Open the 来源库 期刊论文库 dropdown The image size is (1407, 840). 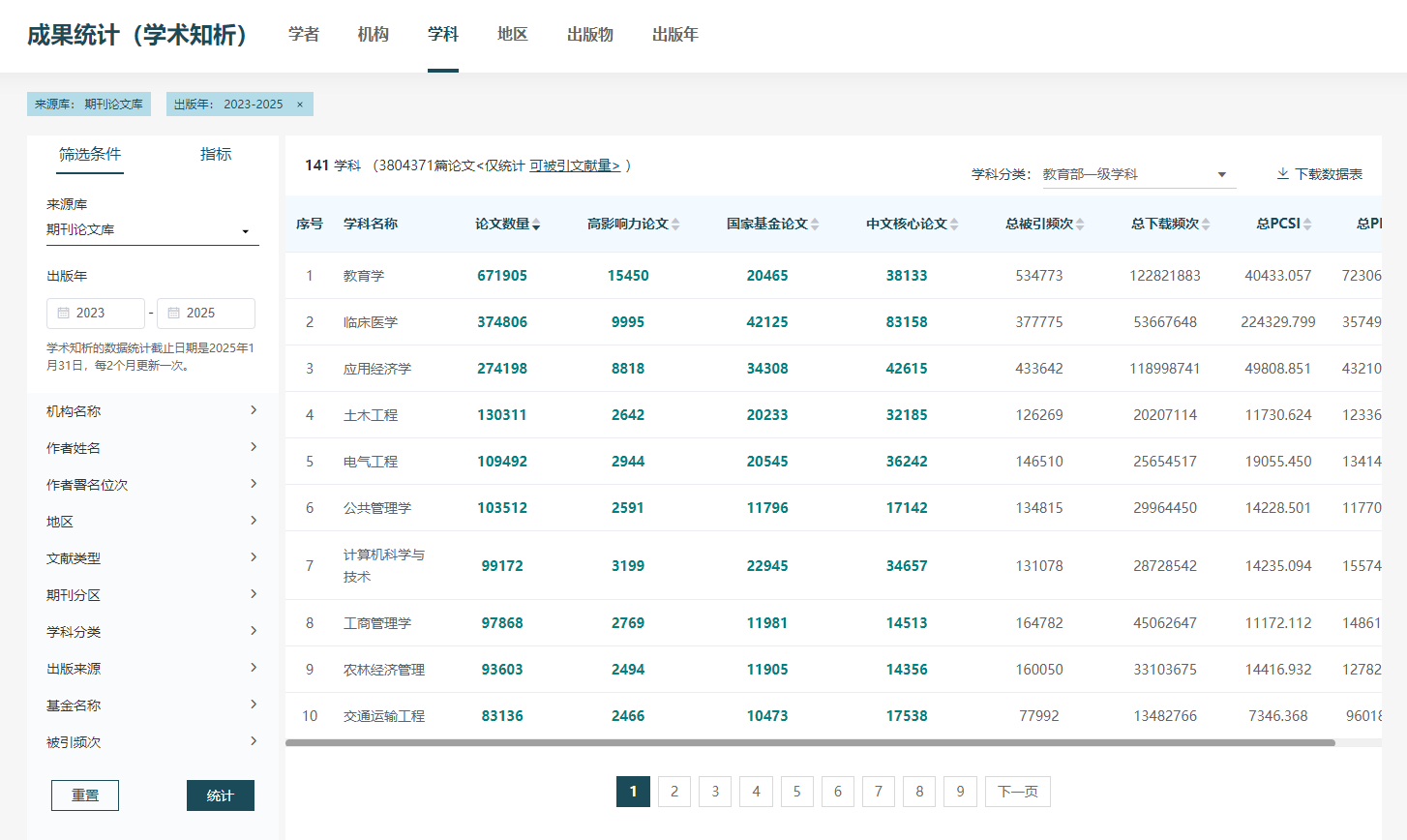153,230
